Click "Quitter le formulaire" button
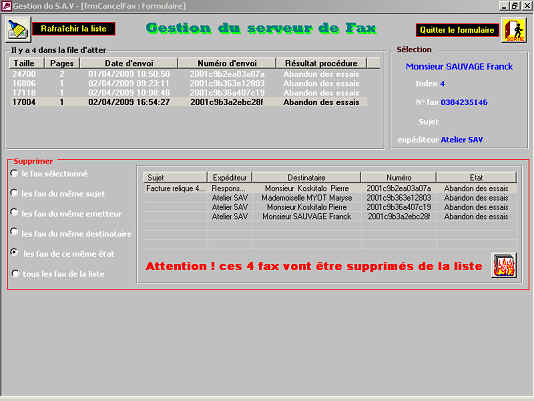Viewport: 534px width, 401px height. [457, 30]
